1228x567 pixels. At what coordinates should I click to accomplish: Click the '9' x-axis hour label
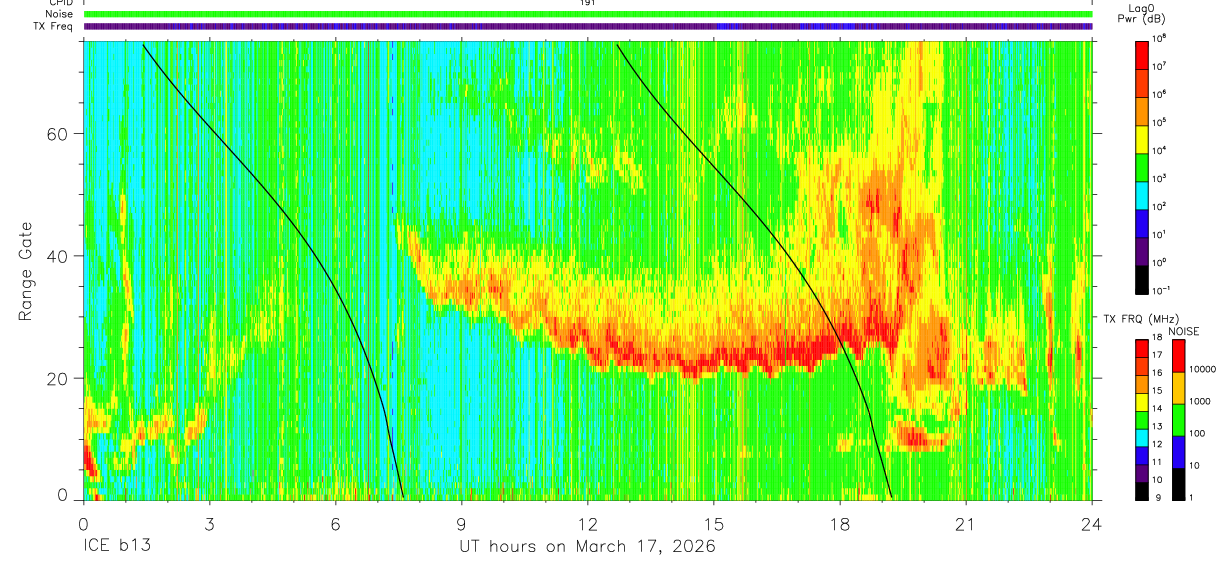462,523
